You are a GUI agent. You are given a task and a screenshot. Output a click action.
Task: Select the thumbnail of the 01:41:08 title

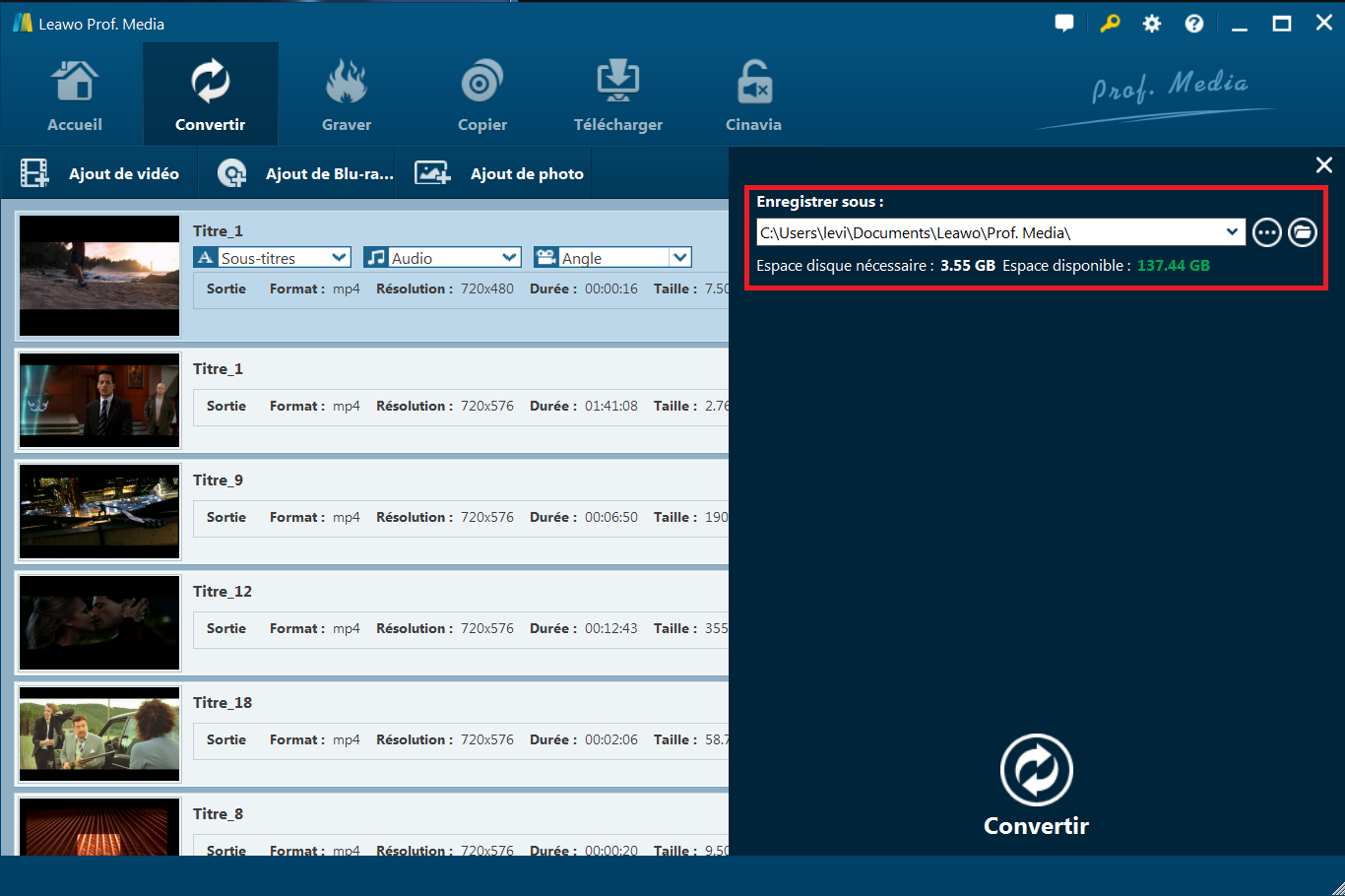(x=99, y=400)
